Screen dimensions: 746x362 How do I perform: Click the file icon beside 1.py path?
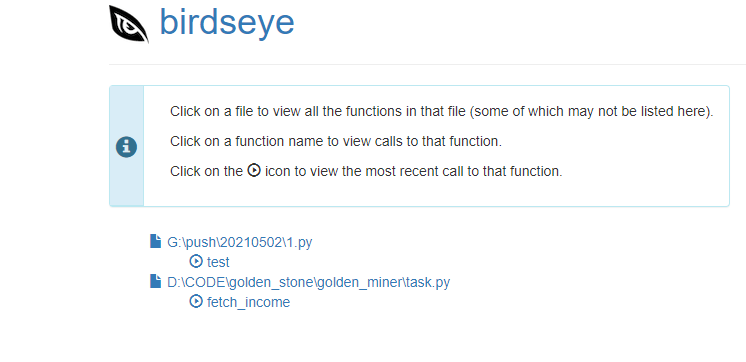(x=156, y=241)
